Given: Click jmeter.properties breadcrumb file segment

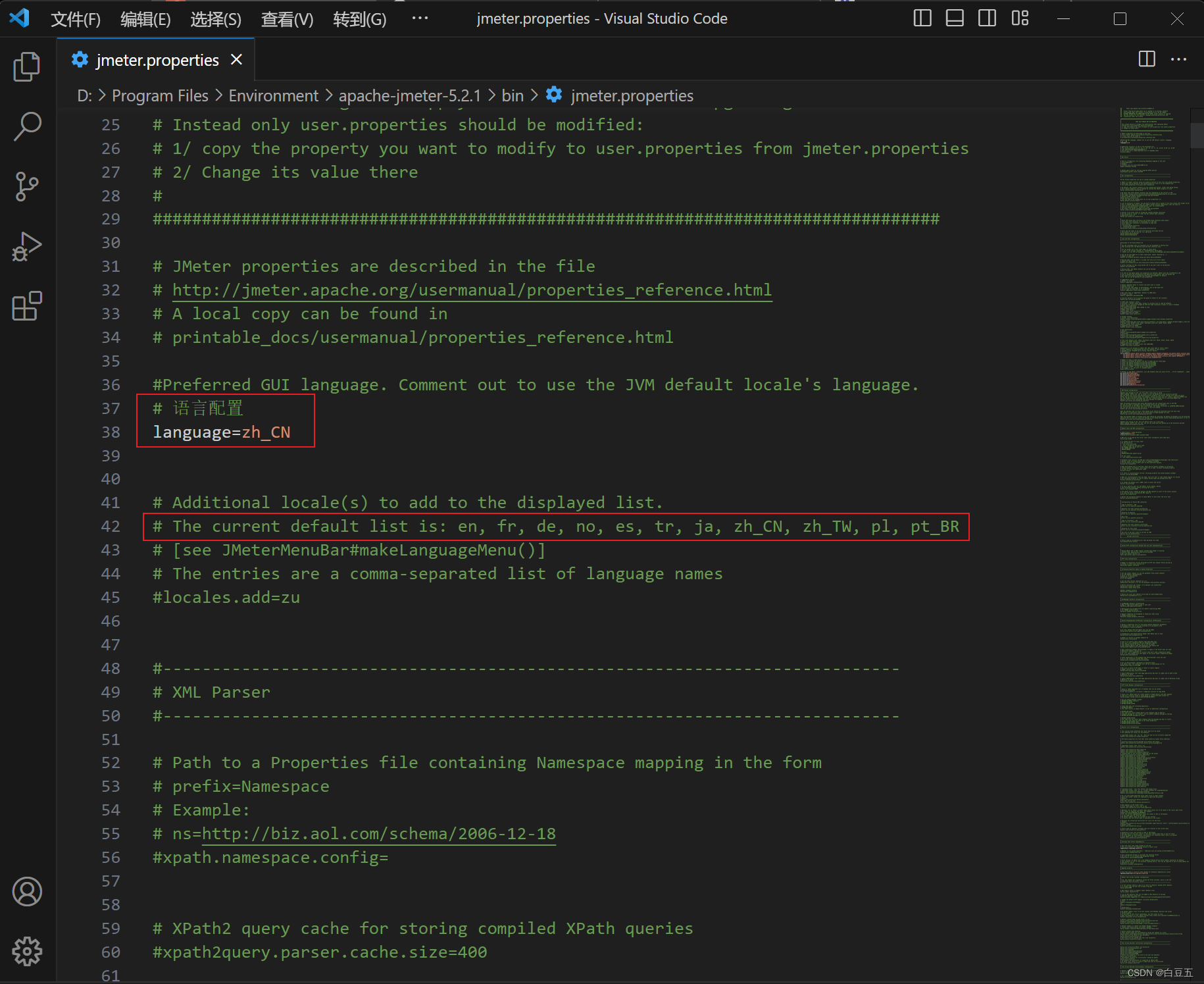Looking at the screenshot, I should point(620,96).
